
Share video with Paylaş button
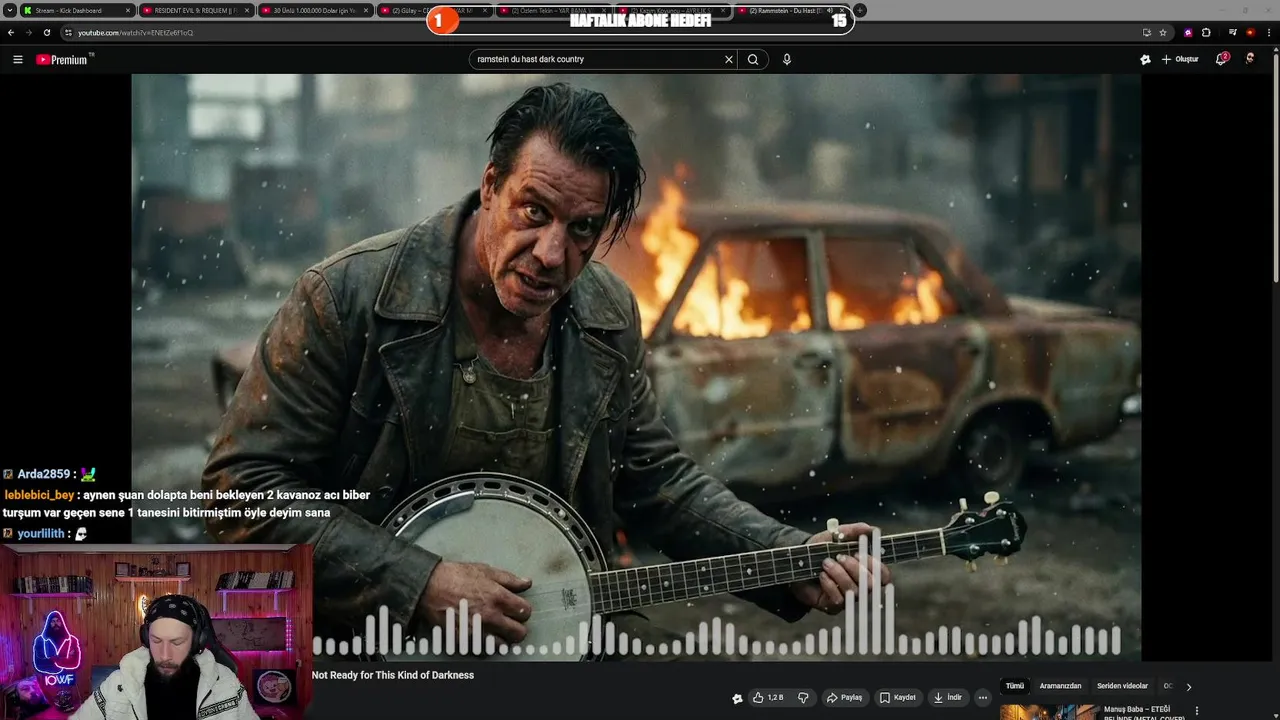point(844,697)
